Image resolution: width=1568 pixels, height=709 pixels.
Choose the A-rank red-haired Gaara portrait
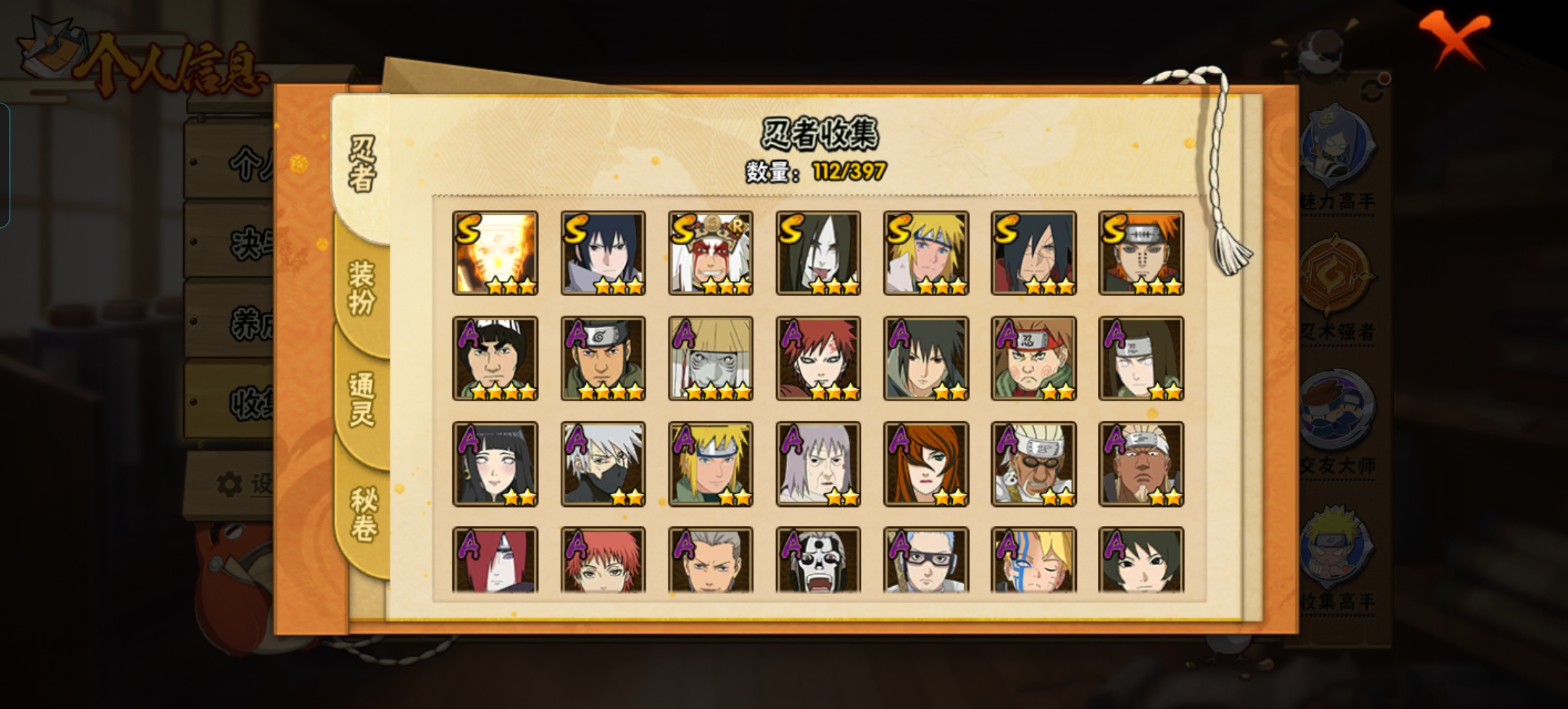[818, 358]
